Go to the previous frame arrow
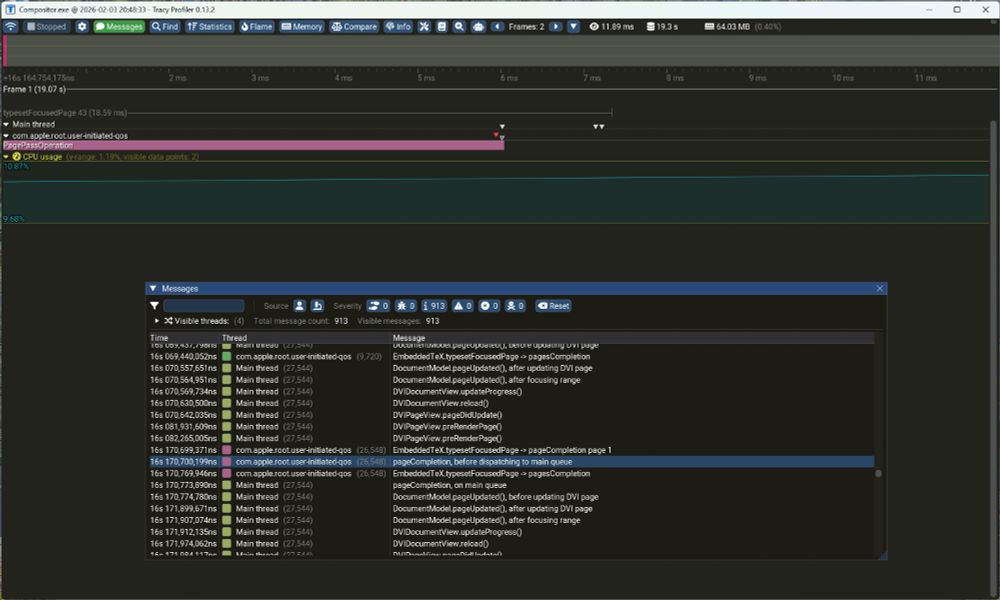 [x=497, y=27]
